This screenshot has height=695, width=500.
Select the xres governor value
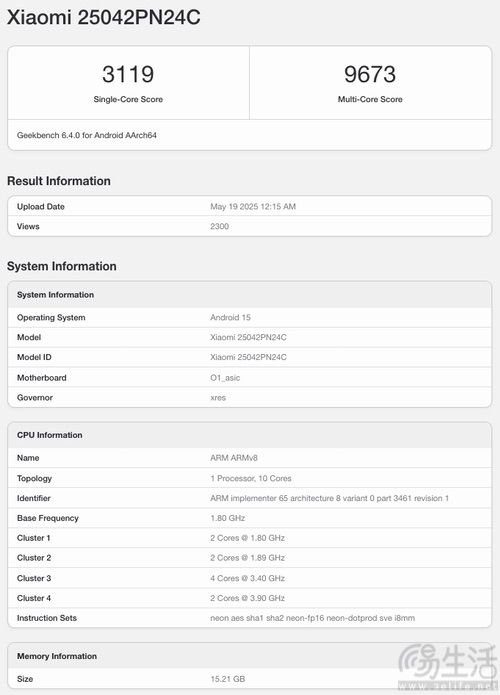click(x=218, y=398)
